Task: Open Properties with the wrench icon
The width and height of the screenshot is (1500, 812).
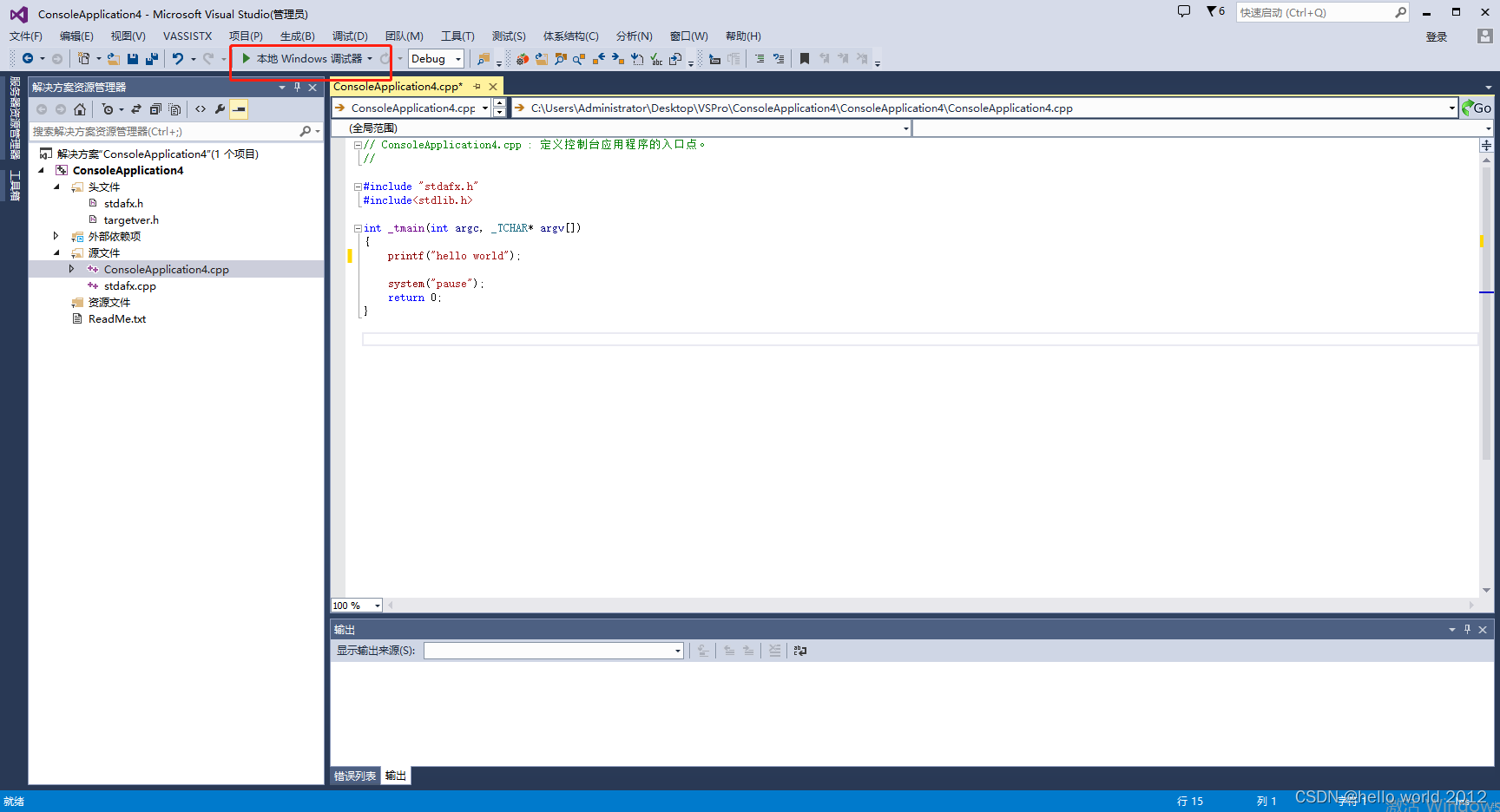Action: click(220, 109)
